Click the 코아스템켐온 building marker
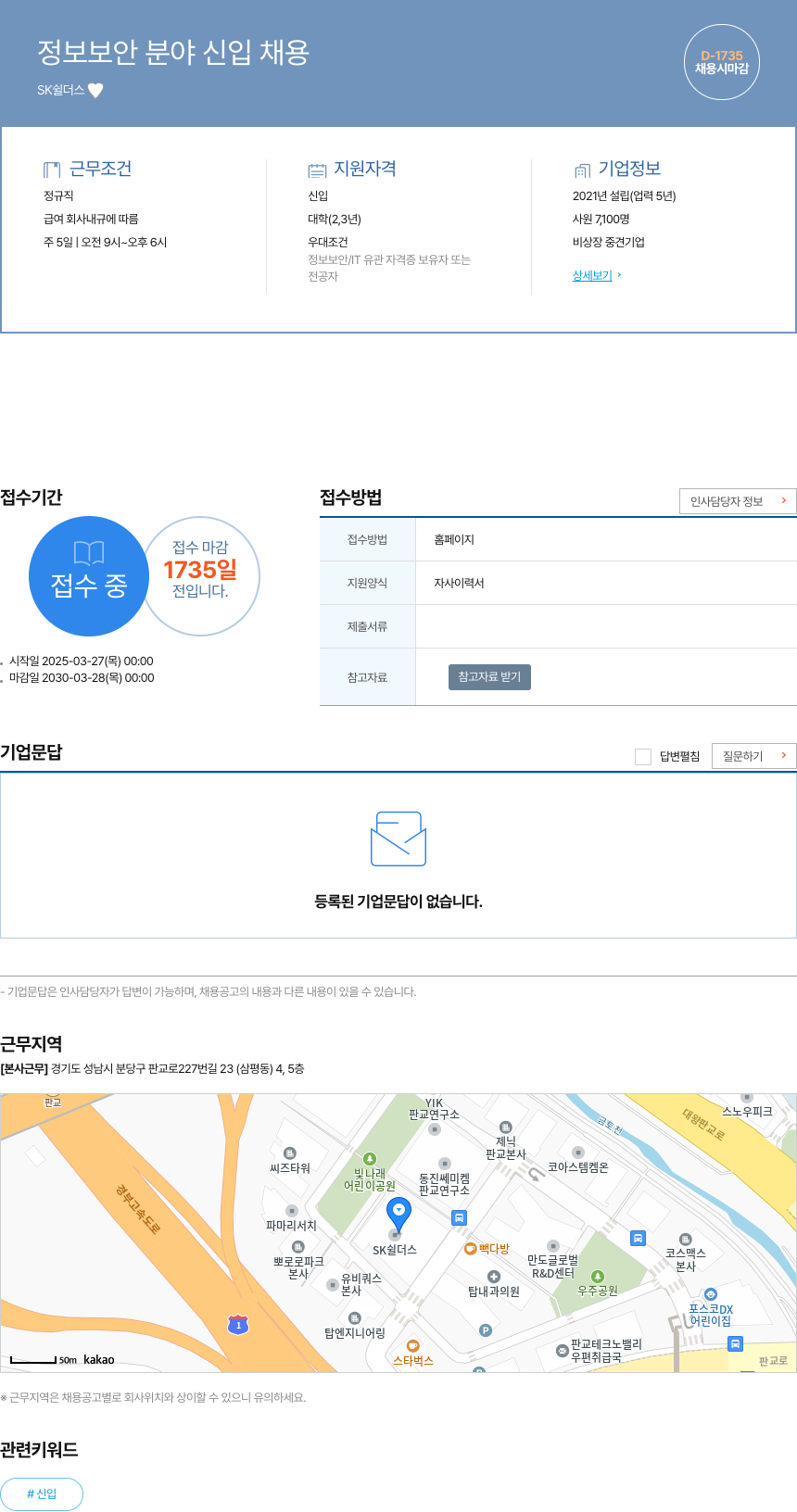 coord(578,1153)
